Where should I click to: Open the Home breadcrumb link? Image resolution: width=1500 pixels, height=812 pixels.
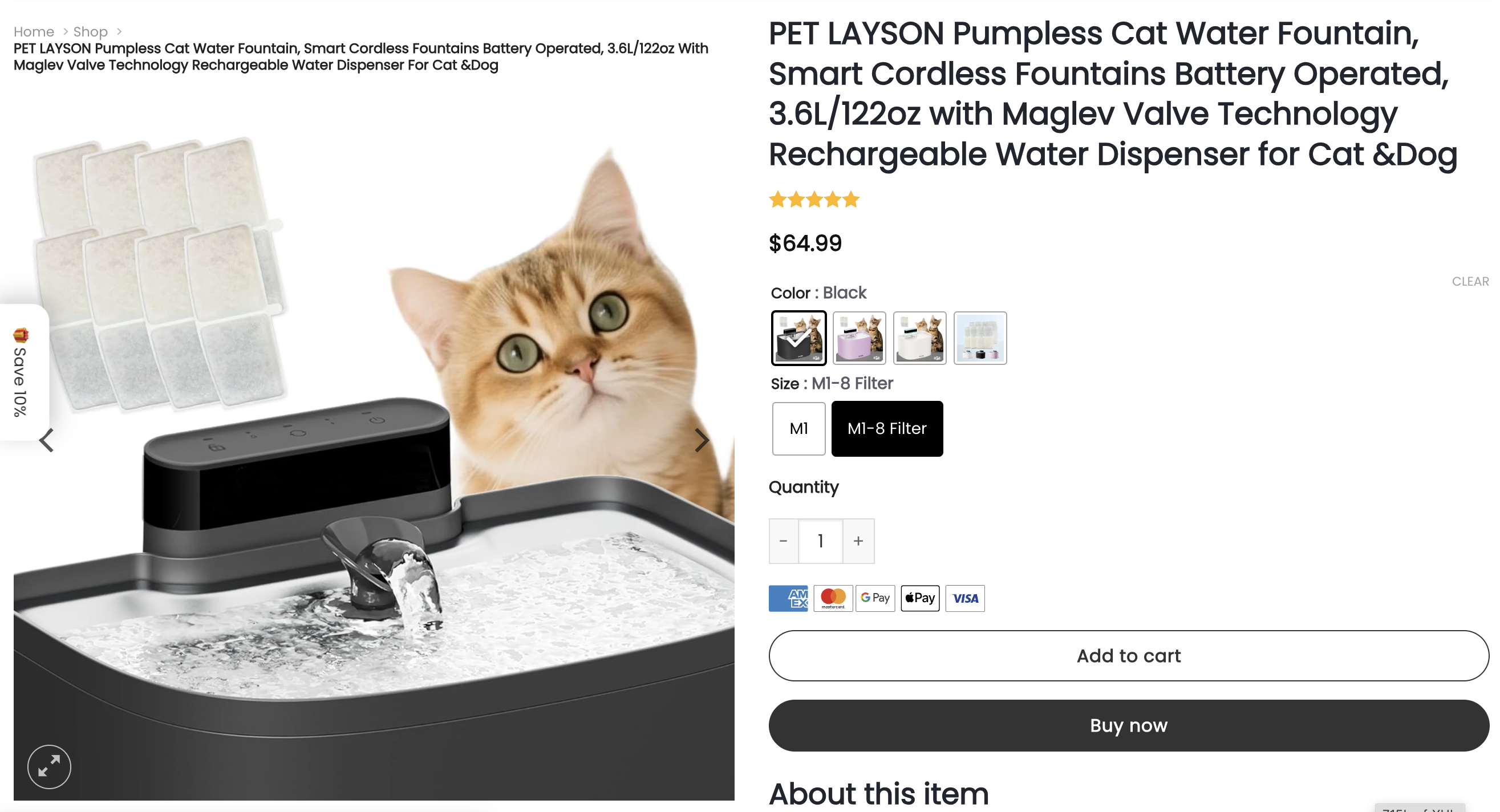(34, 31)
